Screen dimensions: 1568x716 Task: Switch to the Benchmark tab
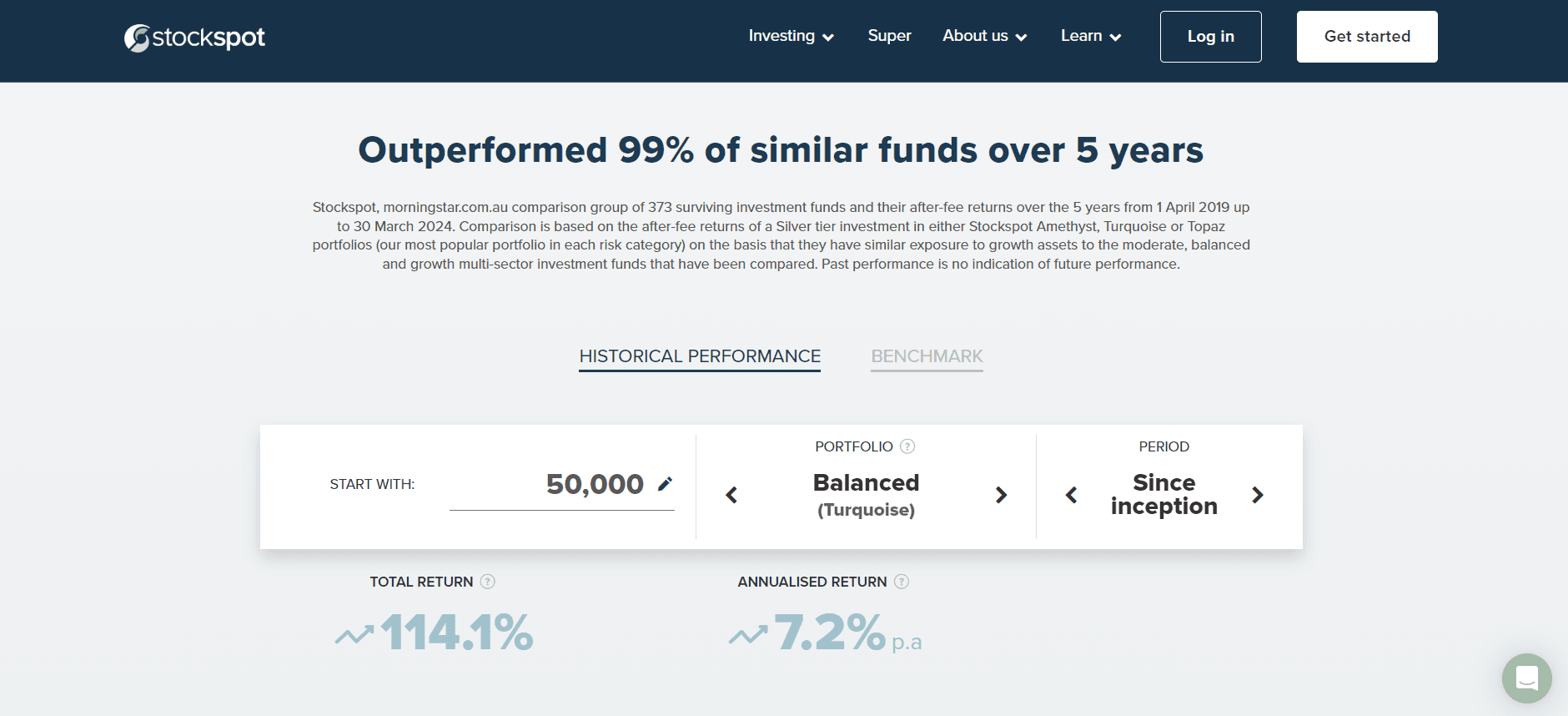tap(927, 357)
